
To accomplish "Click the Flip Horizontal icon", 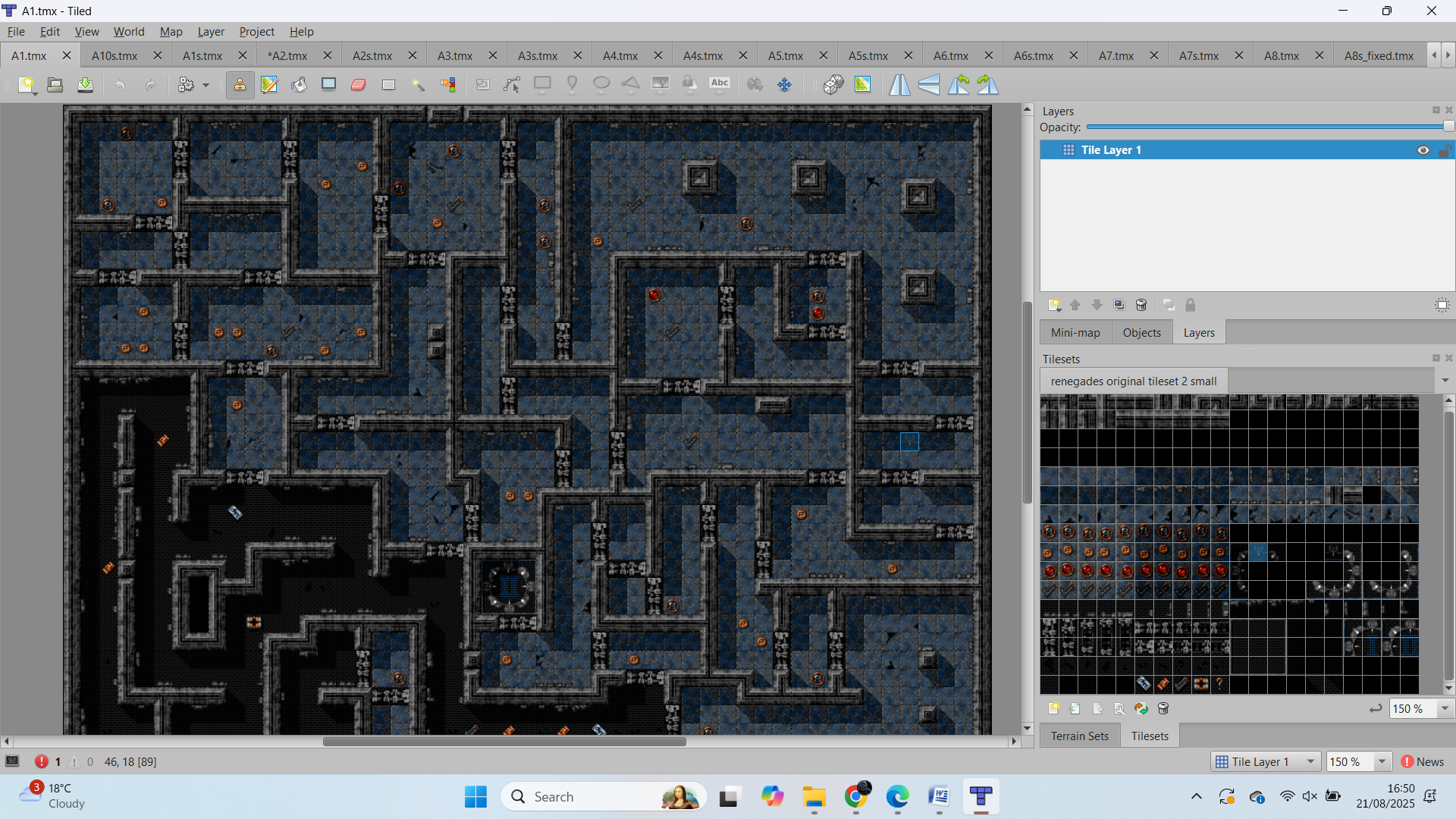I will (899, 85).
